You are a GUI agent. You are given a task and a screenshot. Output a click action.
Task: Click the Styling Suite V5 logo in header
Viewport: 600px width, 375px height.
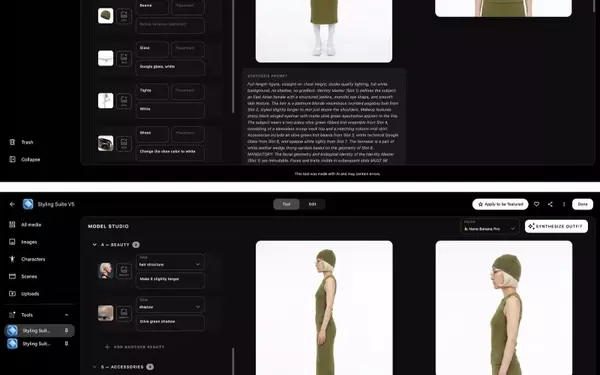(28, 204)
